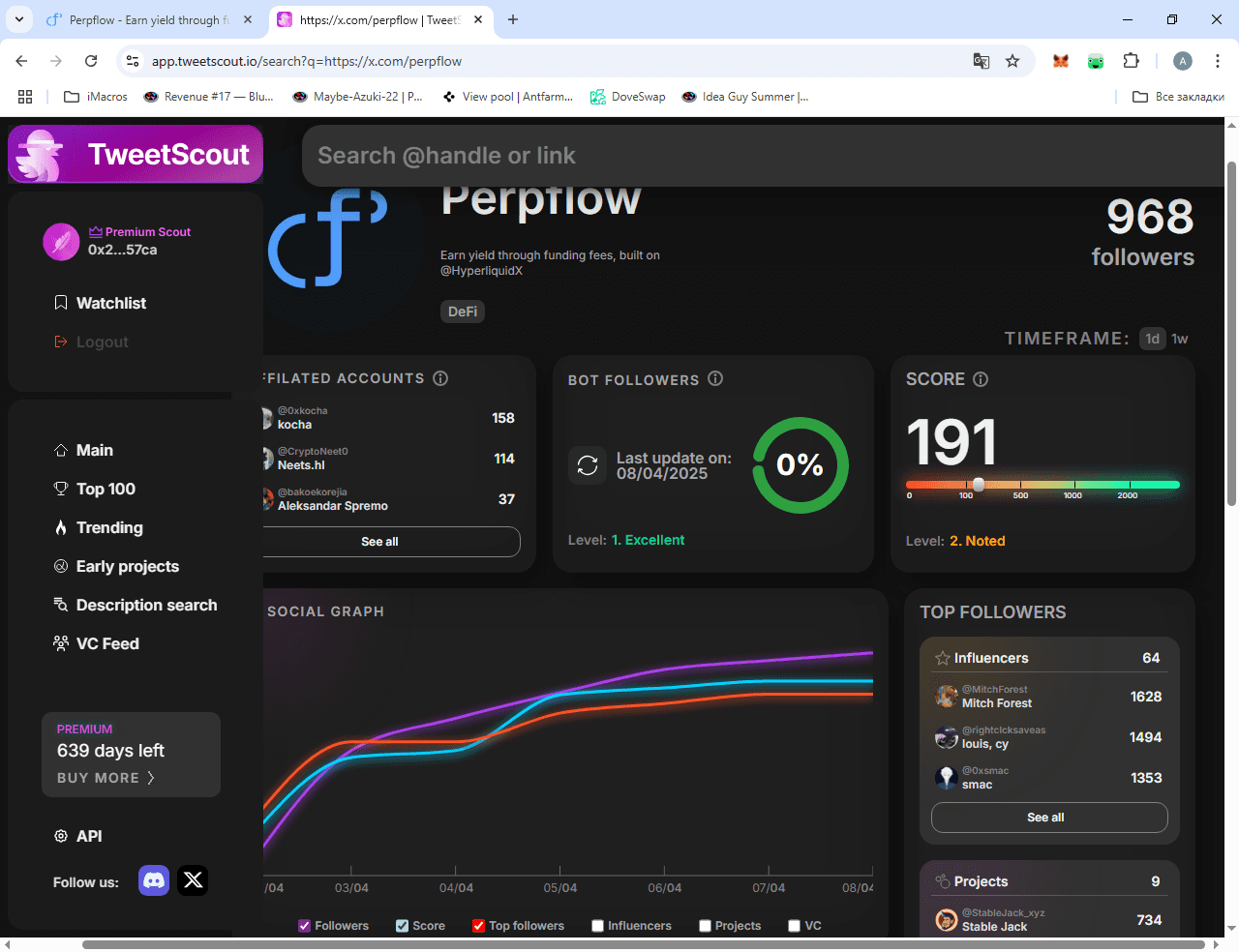
Task: Click the horizontal page scrollbar
Action: point(644,944)
